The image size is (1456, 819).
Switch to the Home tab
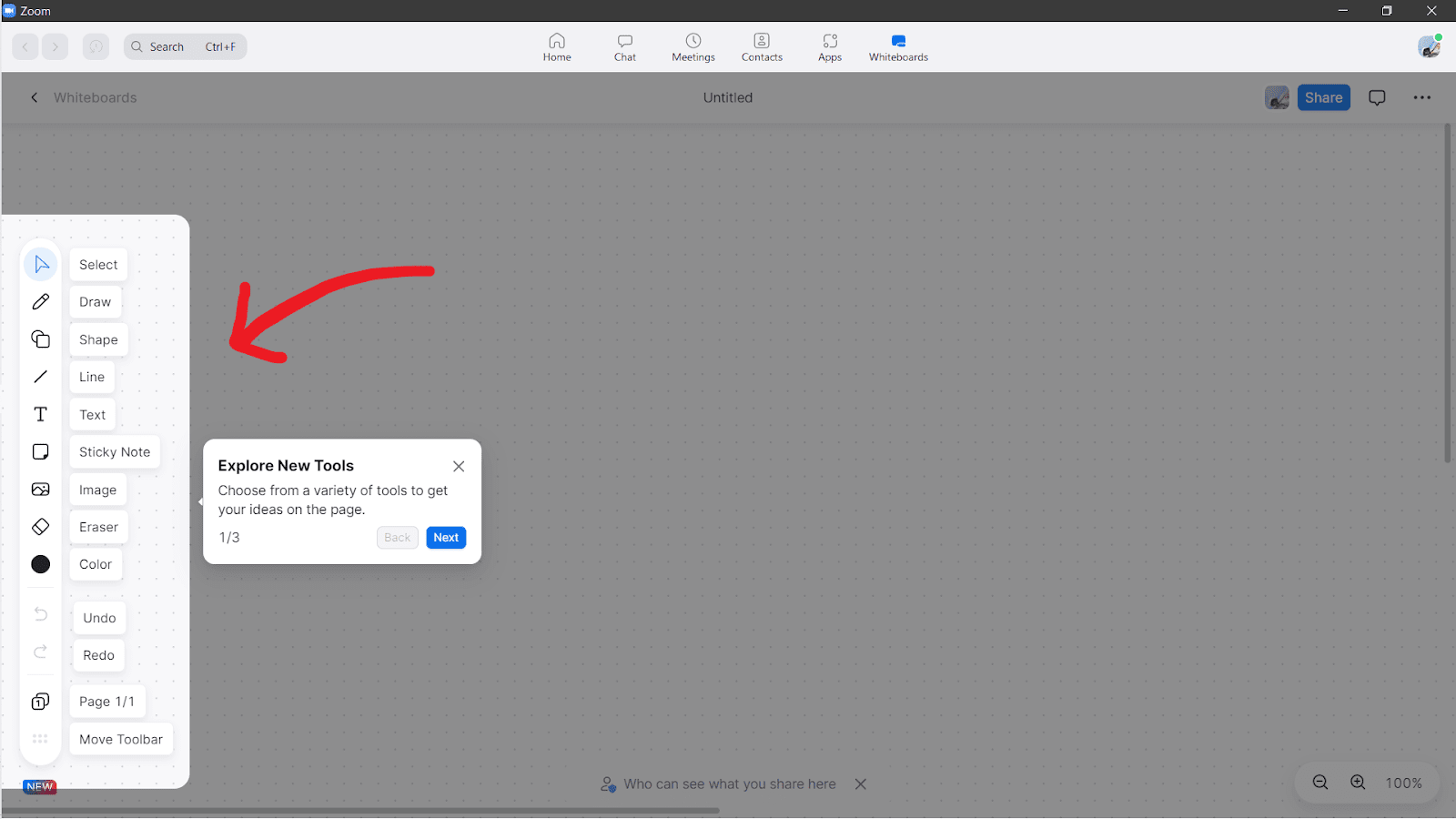pos(556,46)
